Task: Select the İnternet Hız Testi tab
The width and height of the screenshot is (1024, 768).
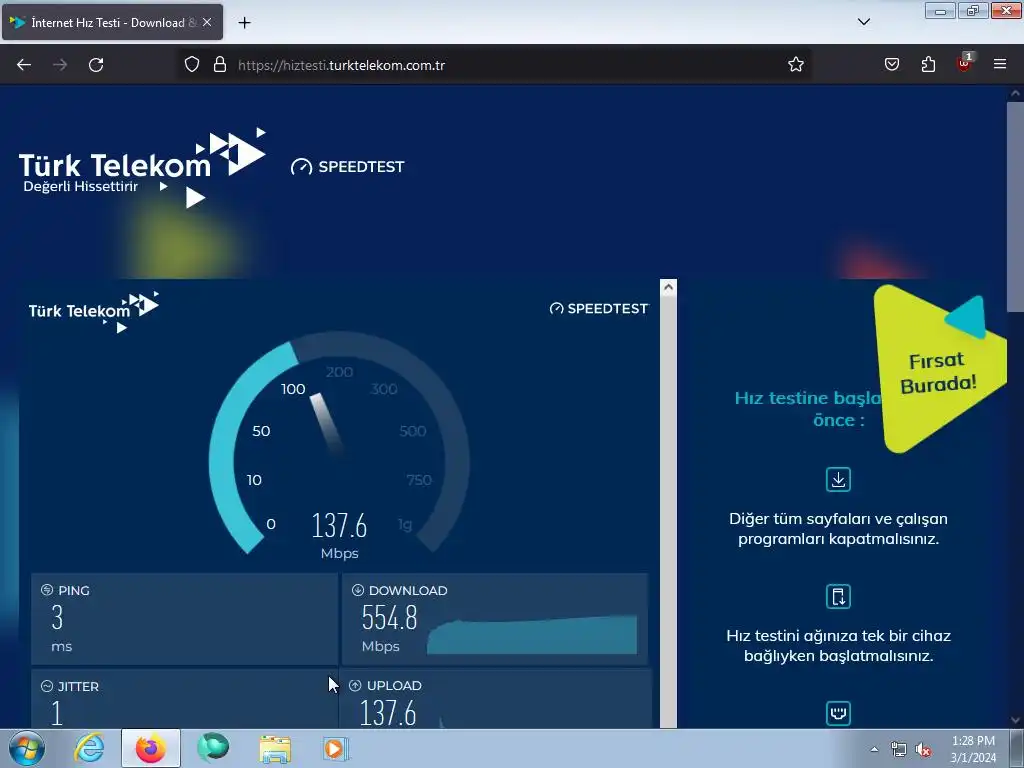Action: 112,22
